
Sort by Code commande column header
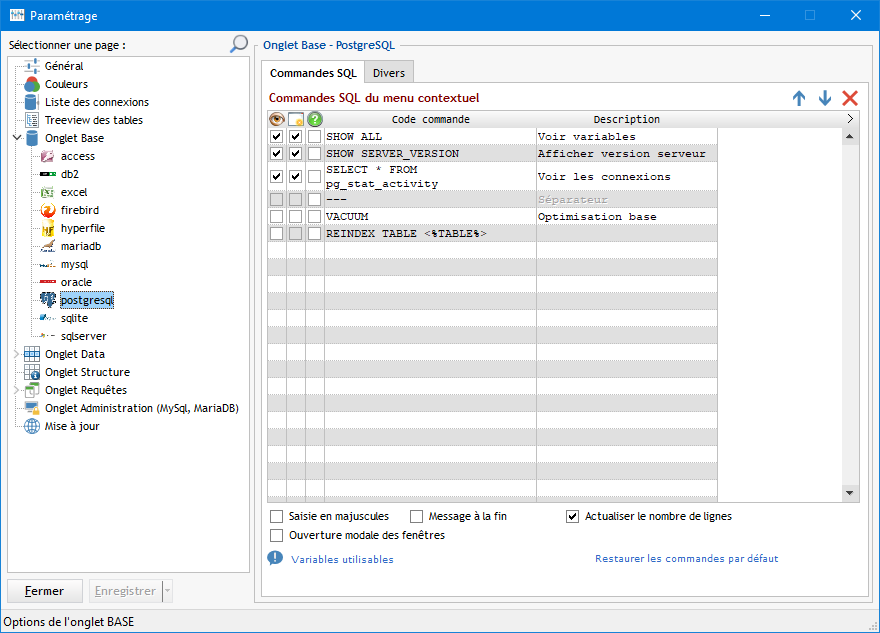(x=430, y=119)
